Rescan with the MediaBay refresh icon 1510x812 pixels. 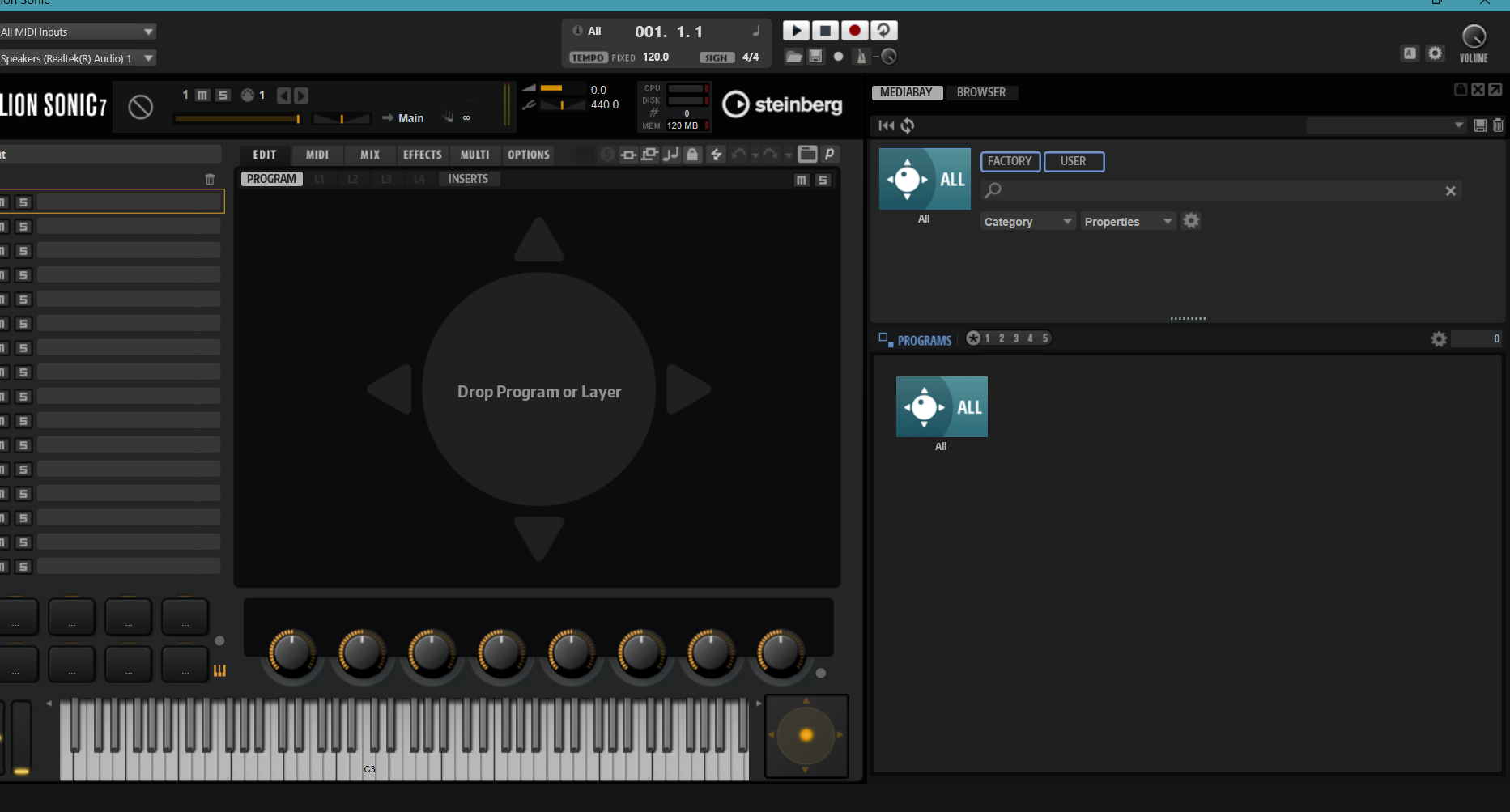[908, 125]
